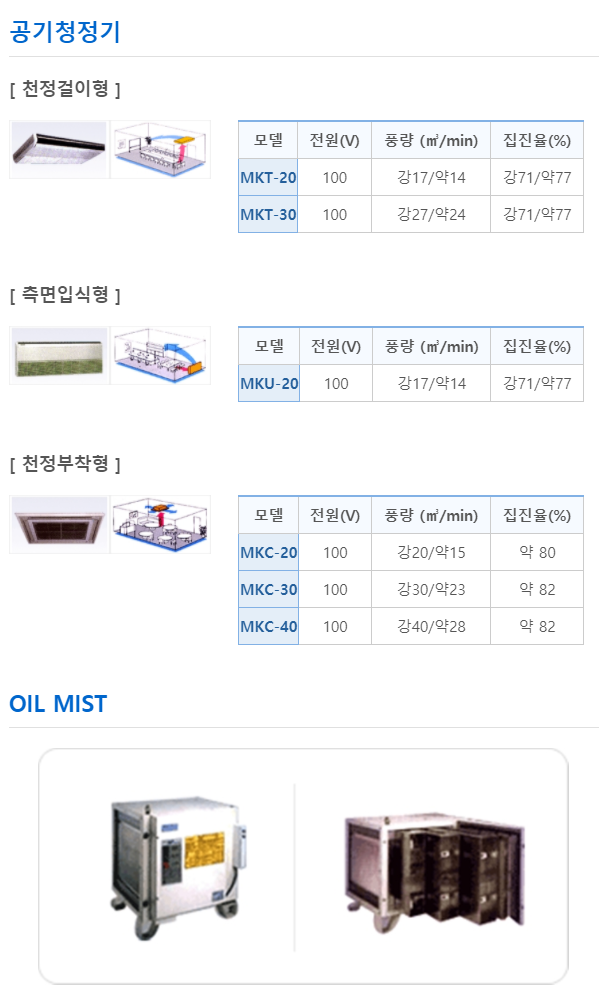Select the MKU-20 model cell
This screenshot has height=1000, width=600.
(269, 383)
